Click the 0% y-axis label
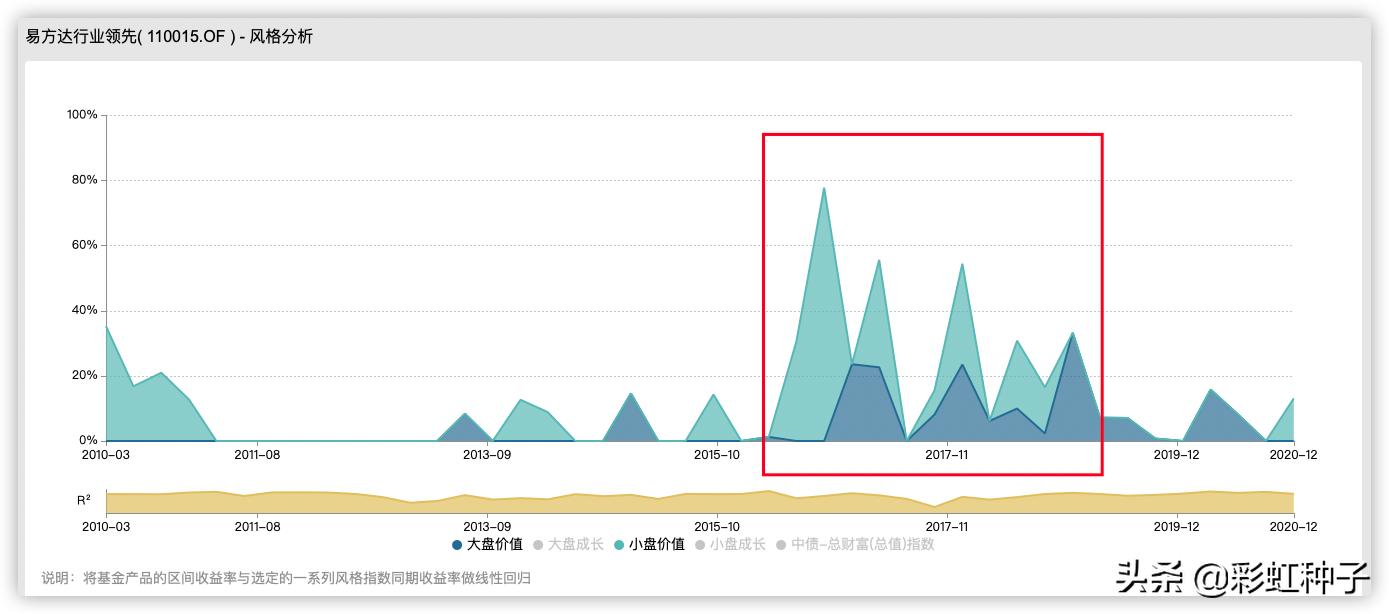 88,441
